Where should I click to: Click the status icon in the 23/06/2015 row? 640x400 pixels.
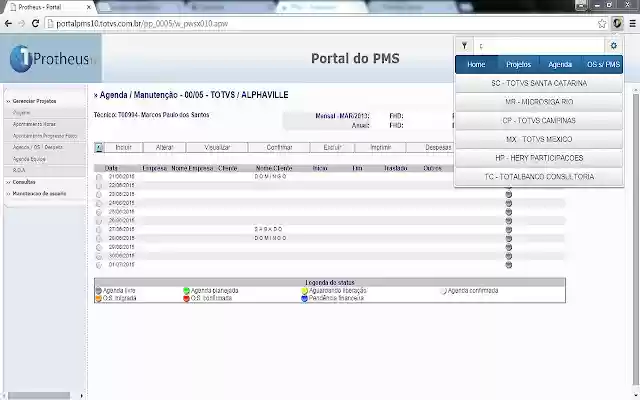click(509, 194)
